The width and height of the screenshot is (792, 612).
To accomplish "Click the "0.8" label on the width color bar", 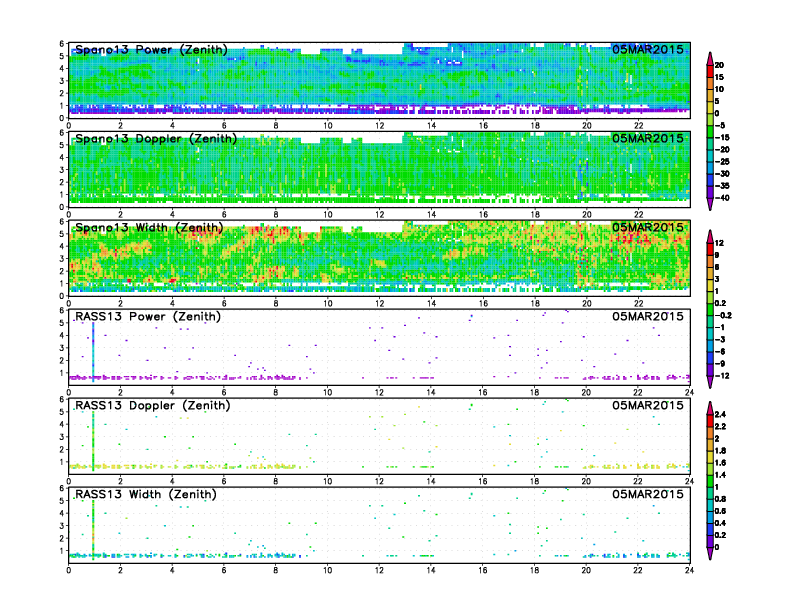I will (x=720, y=499).
